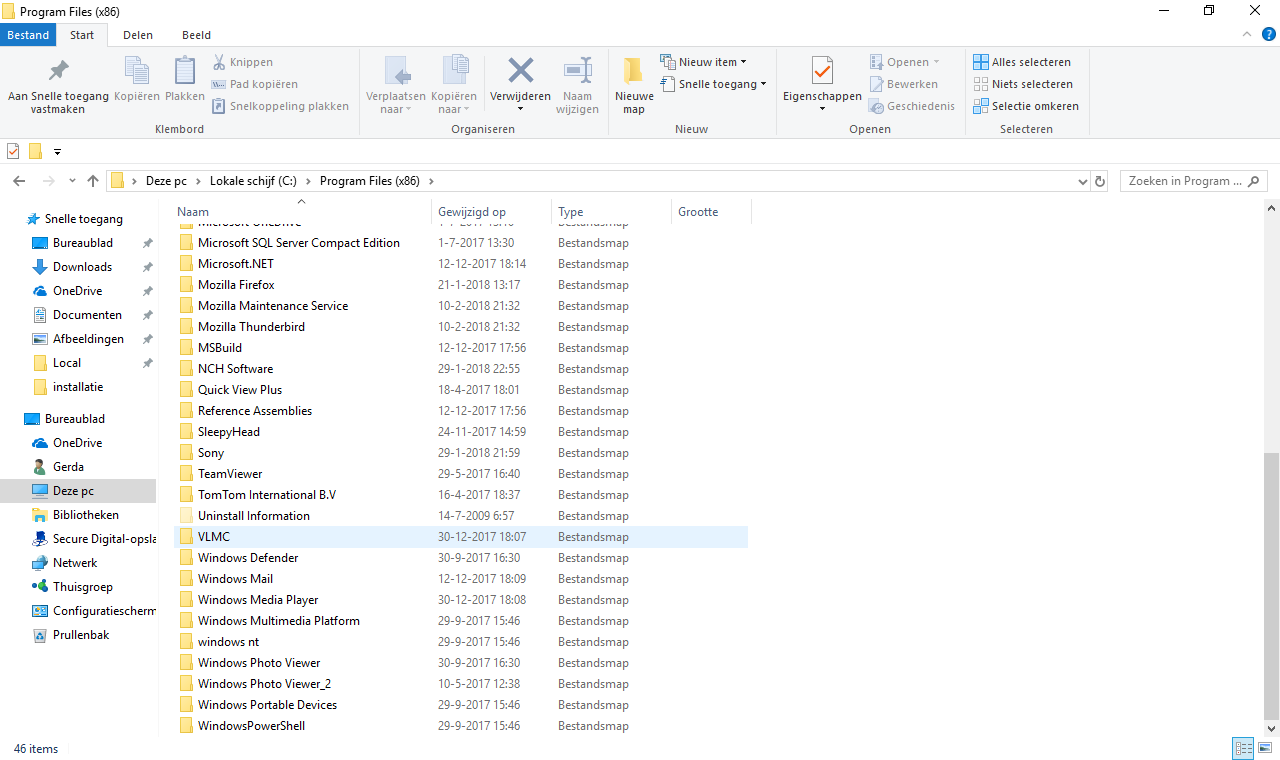Open the Verplaatsen naar menu
1280x760 pixels.
(x=397, y=86)
